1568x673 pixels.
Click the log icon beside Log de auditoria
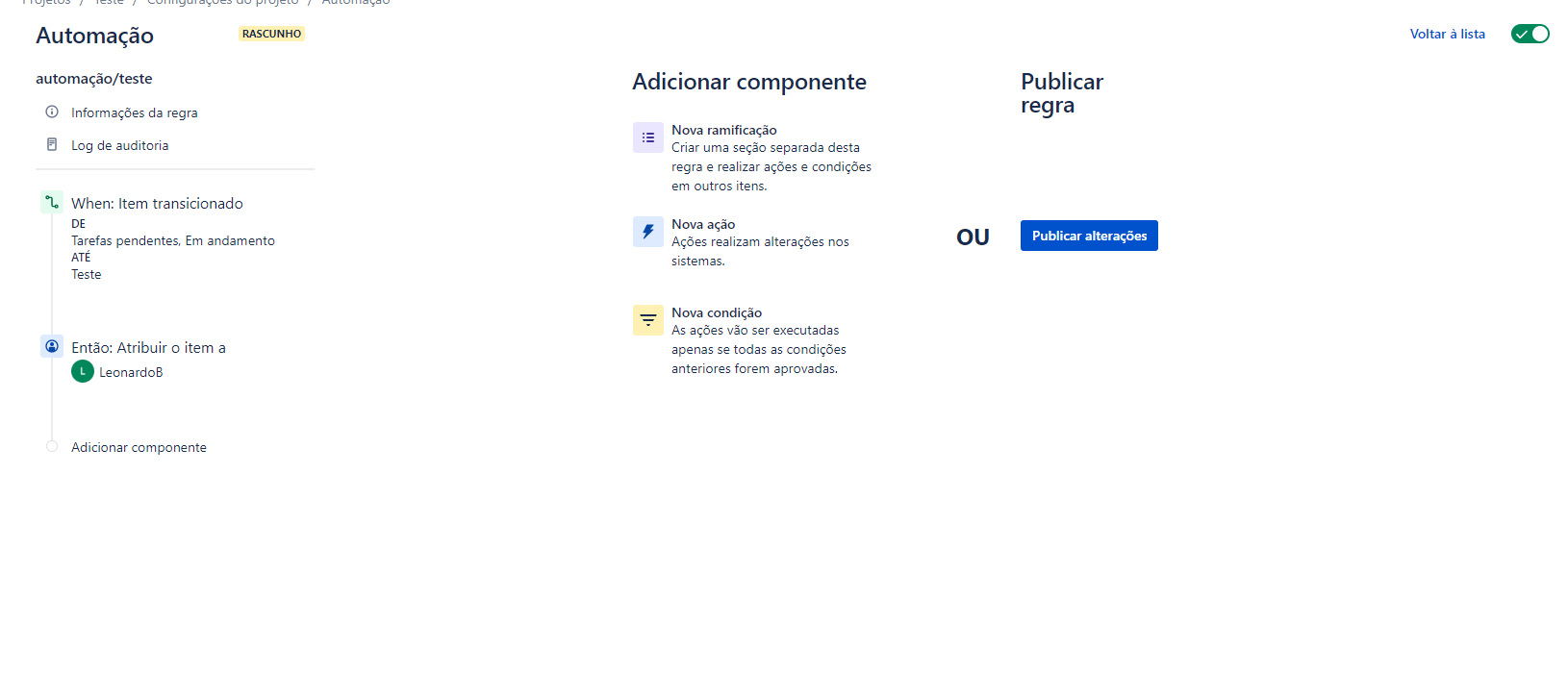pyautogui.click(x=52, y=144)
